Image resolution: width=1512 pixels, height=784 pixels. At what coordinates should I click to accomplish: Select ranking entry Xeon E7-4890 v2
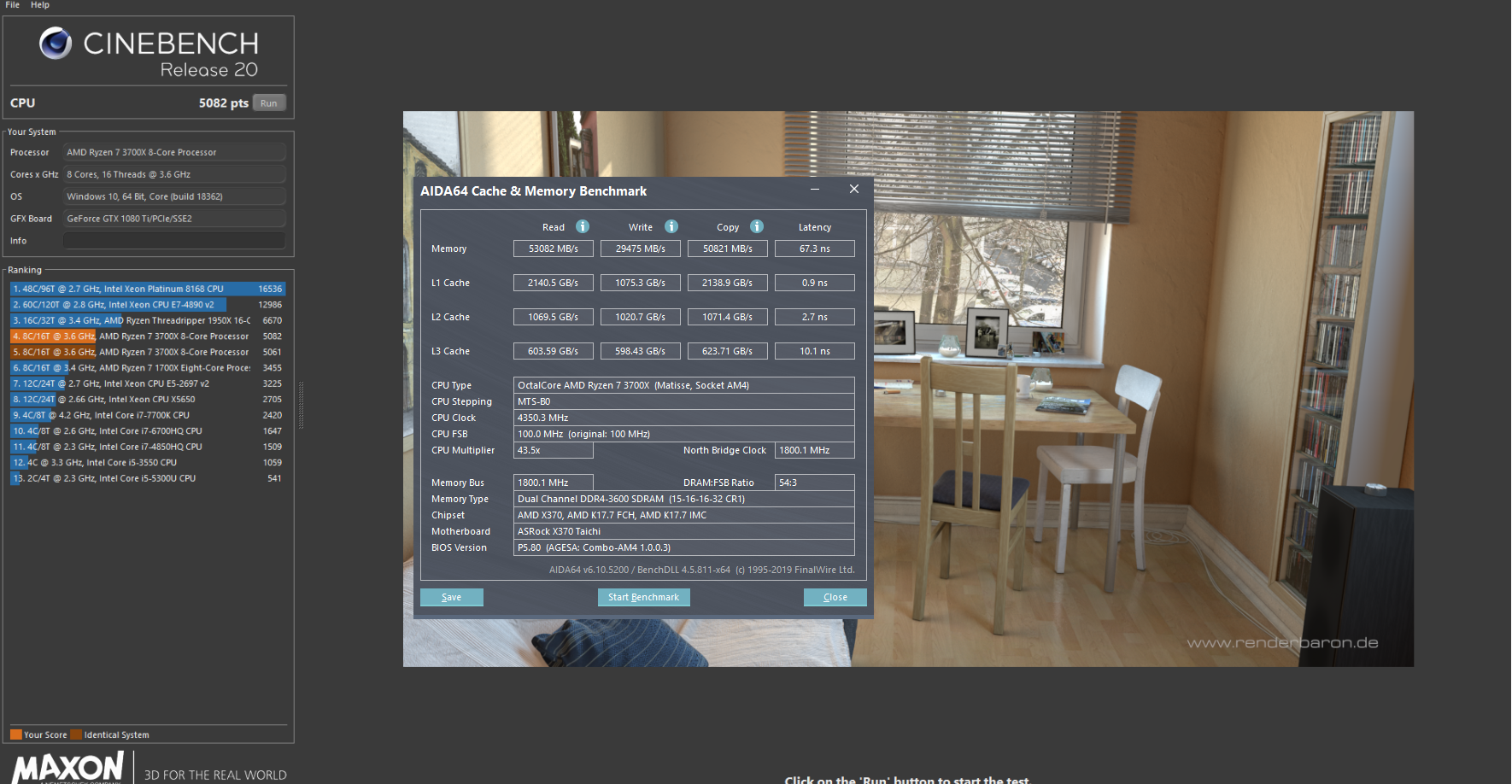pyautogui.click(x=147, y=305)
